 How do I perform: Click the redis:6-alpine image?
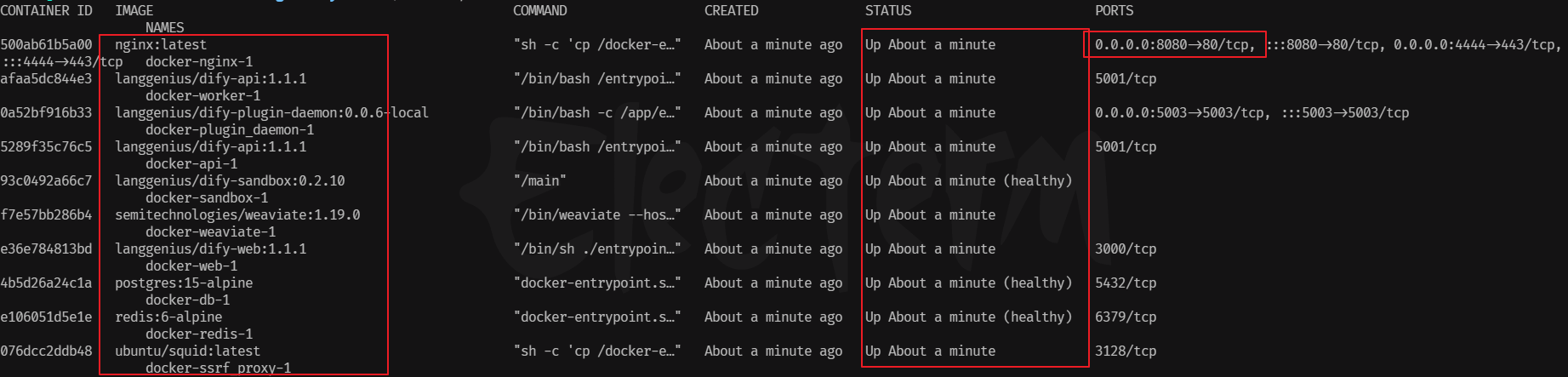click(168, 317)
